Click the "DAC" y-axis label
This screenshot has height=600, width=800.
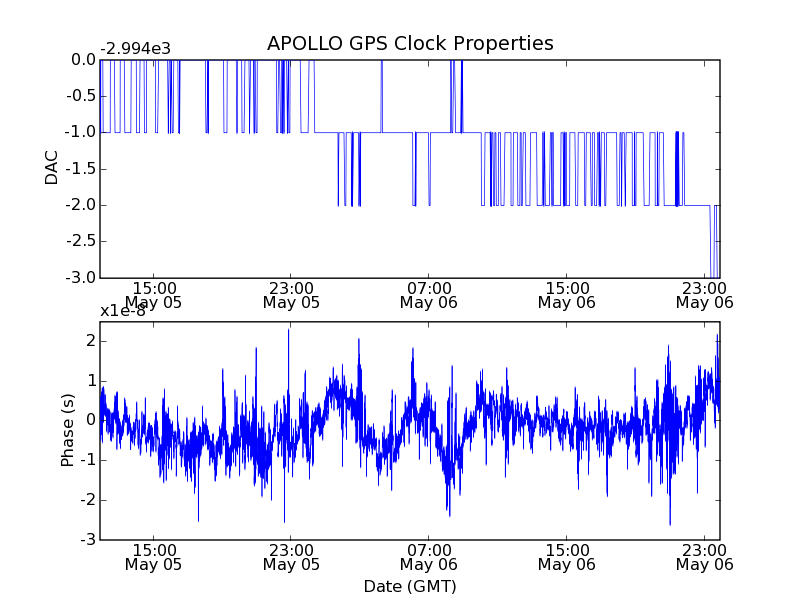pos(52,168)
